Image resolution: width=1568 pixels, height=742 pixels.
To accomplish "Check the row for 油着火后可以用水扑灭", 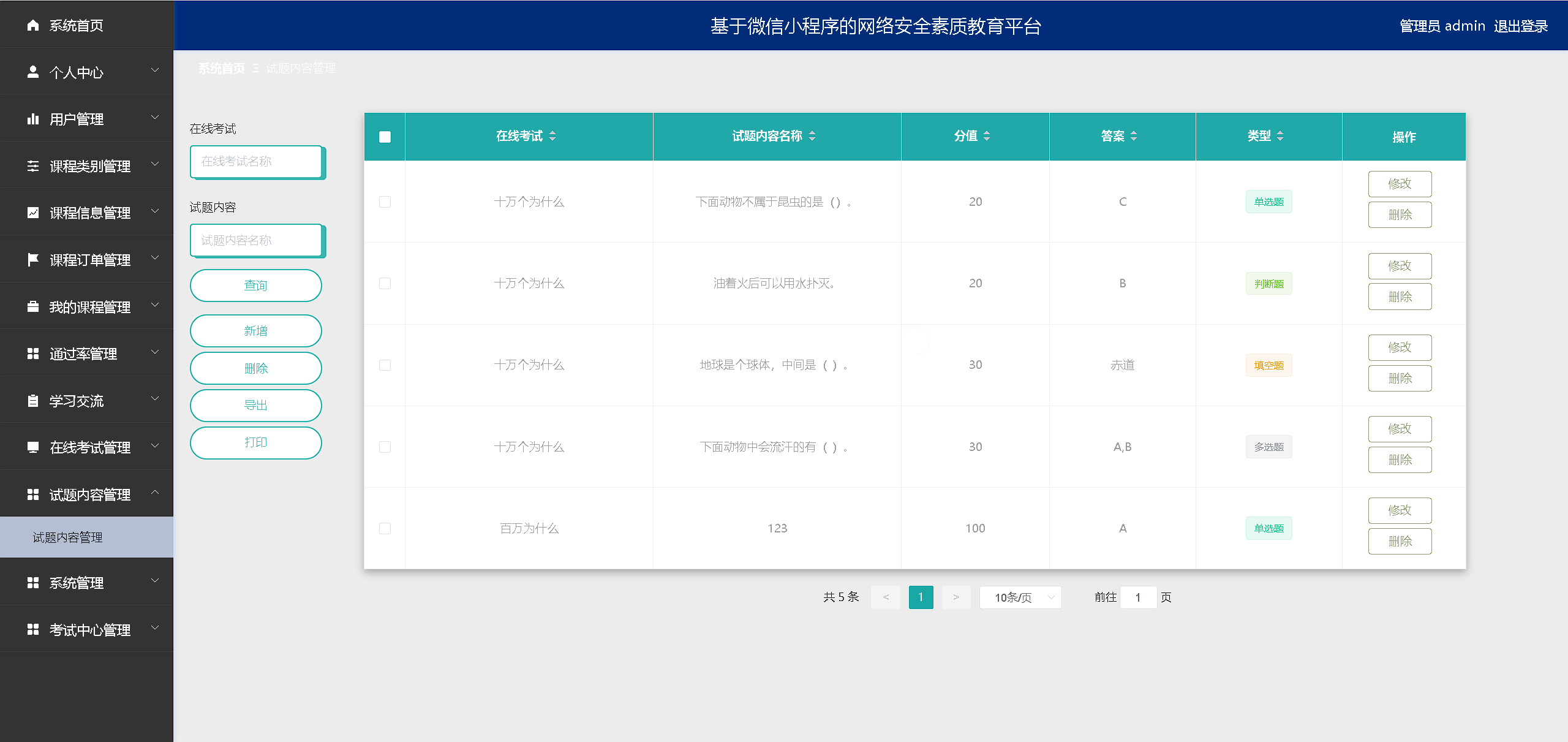I will [385, 283].
